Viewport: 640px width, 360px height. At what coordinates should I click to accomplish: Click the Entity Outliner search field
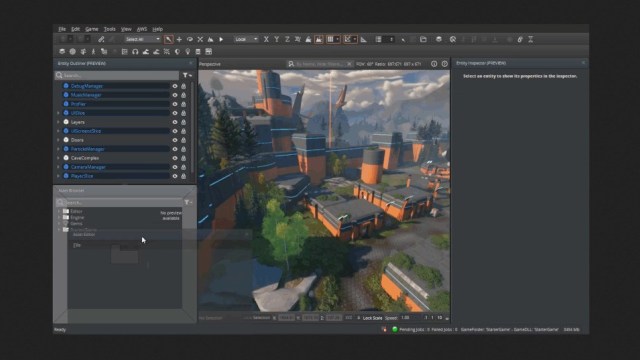pos(117,76)
